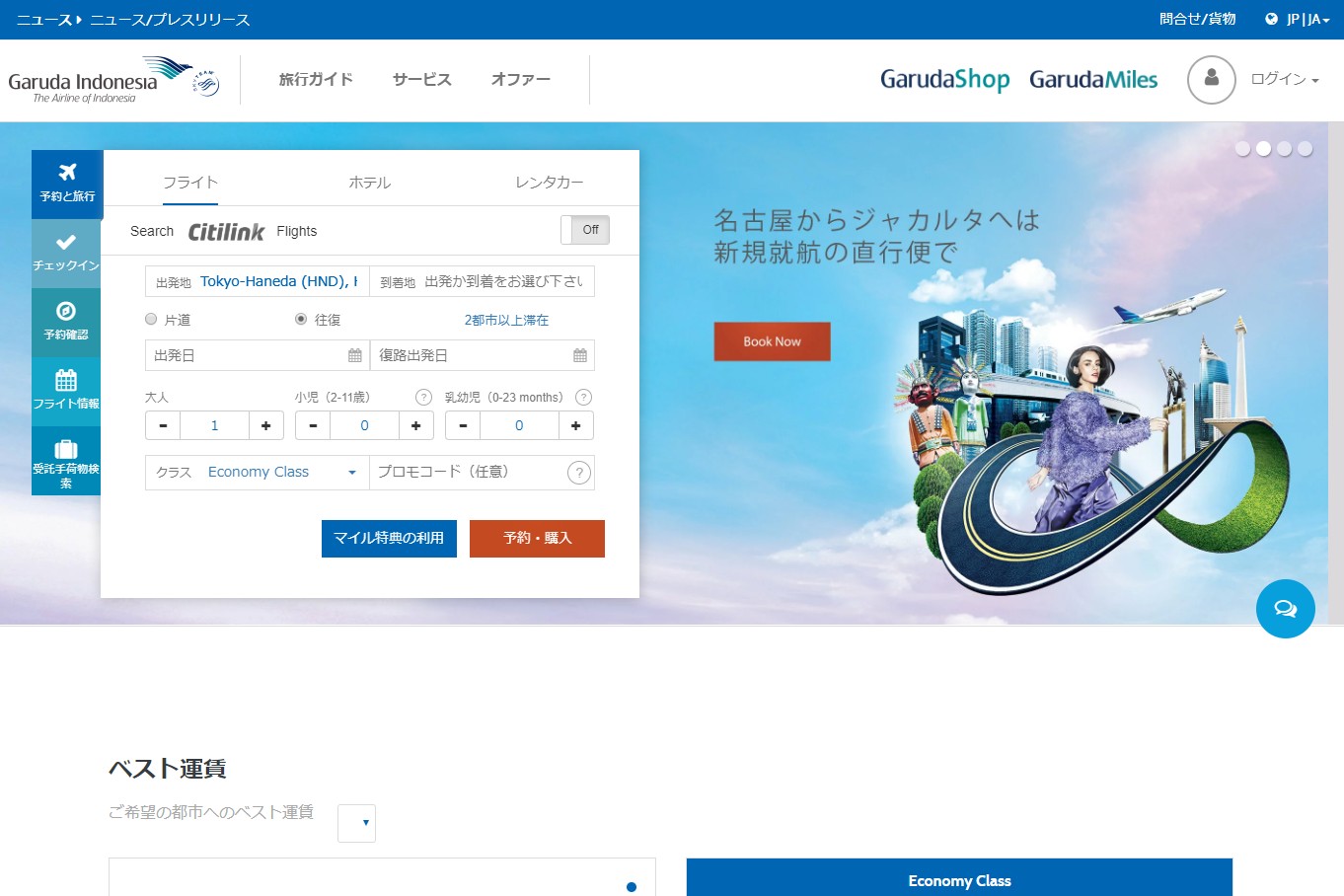Screen dimensions: 1344x896
Task: Open 問合せ/貨物 link in top bar
Action: pos(1197,19)
